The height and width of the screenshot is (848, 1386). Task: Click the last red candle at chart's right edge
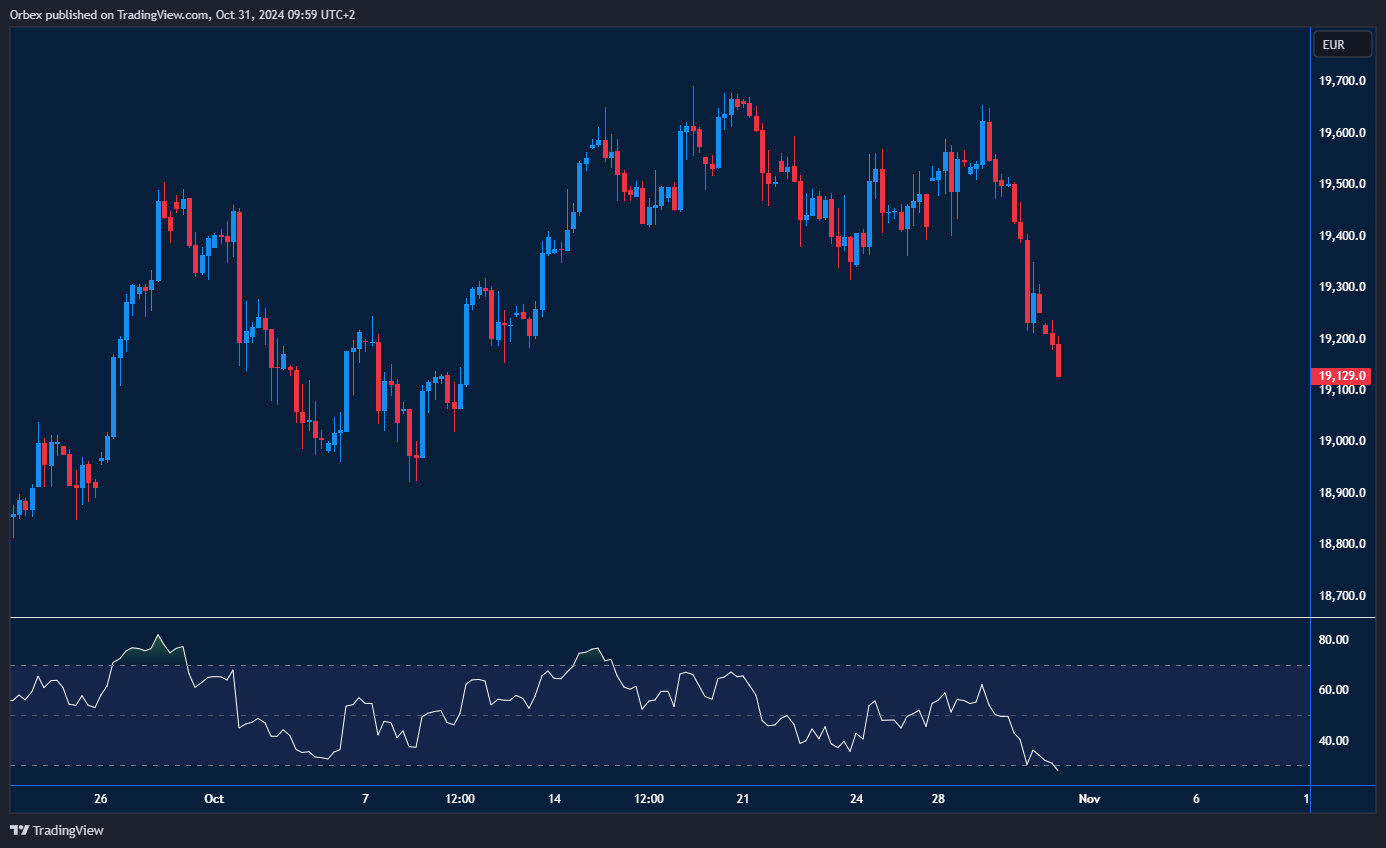[x=1058, y=360]
